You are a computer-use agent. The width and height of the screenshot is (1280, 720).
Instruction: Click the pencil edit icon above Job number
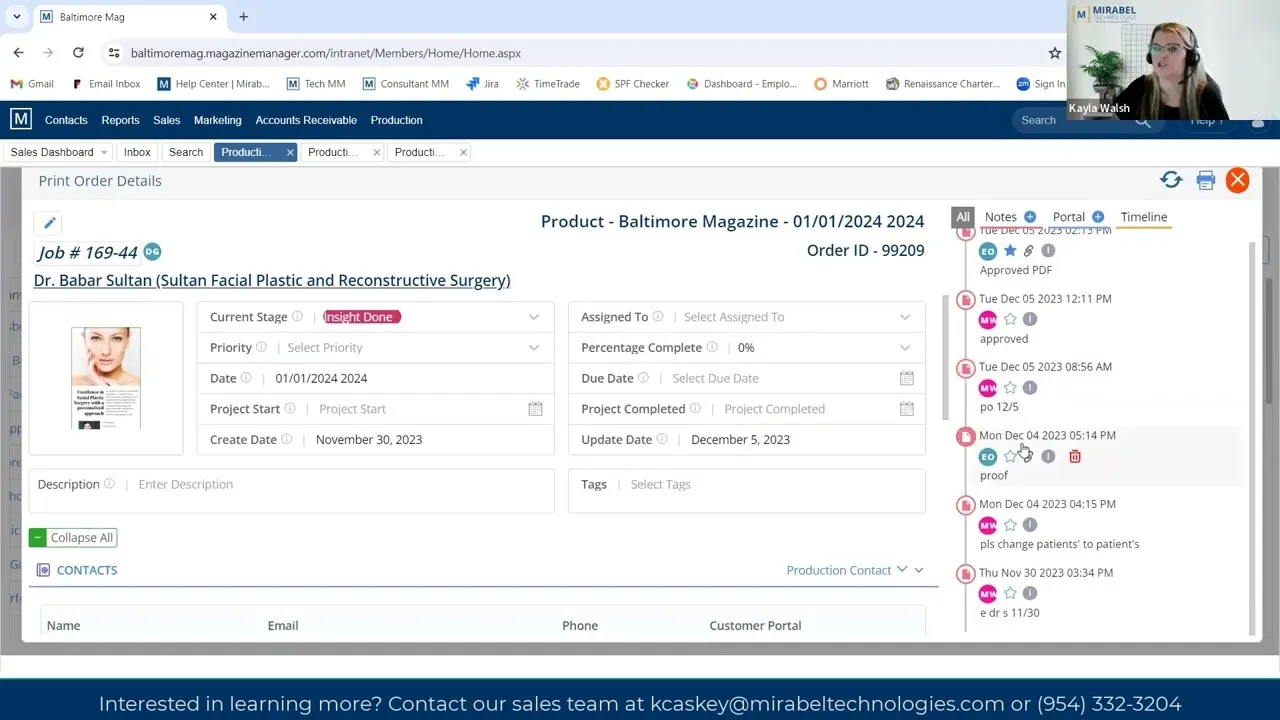pyautogui.click(x=49, y=223)
